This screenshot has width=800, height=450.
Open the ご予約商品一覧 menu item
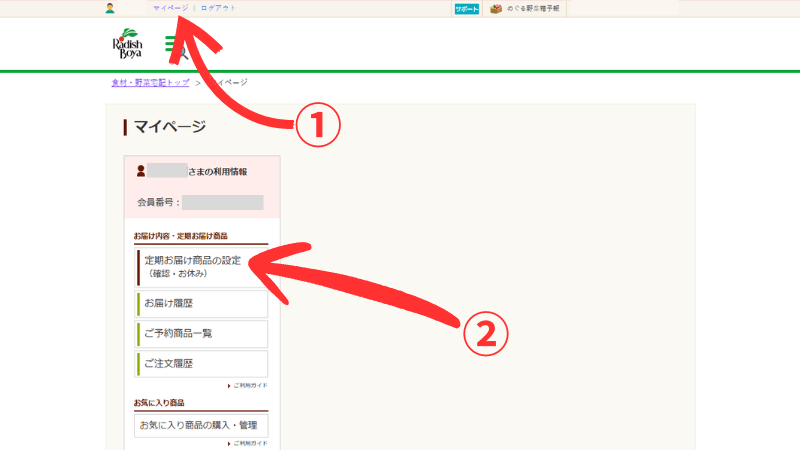(202, 334)
